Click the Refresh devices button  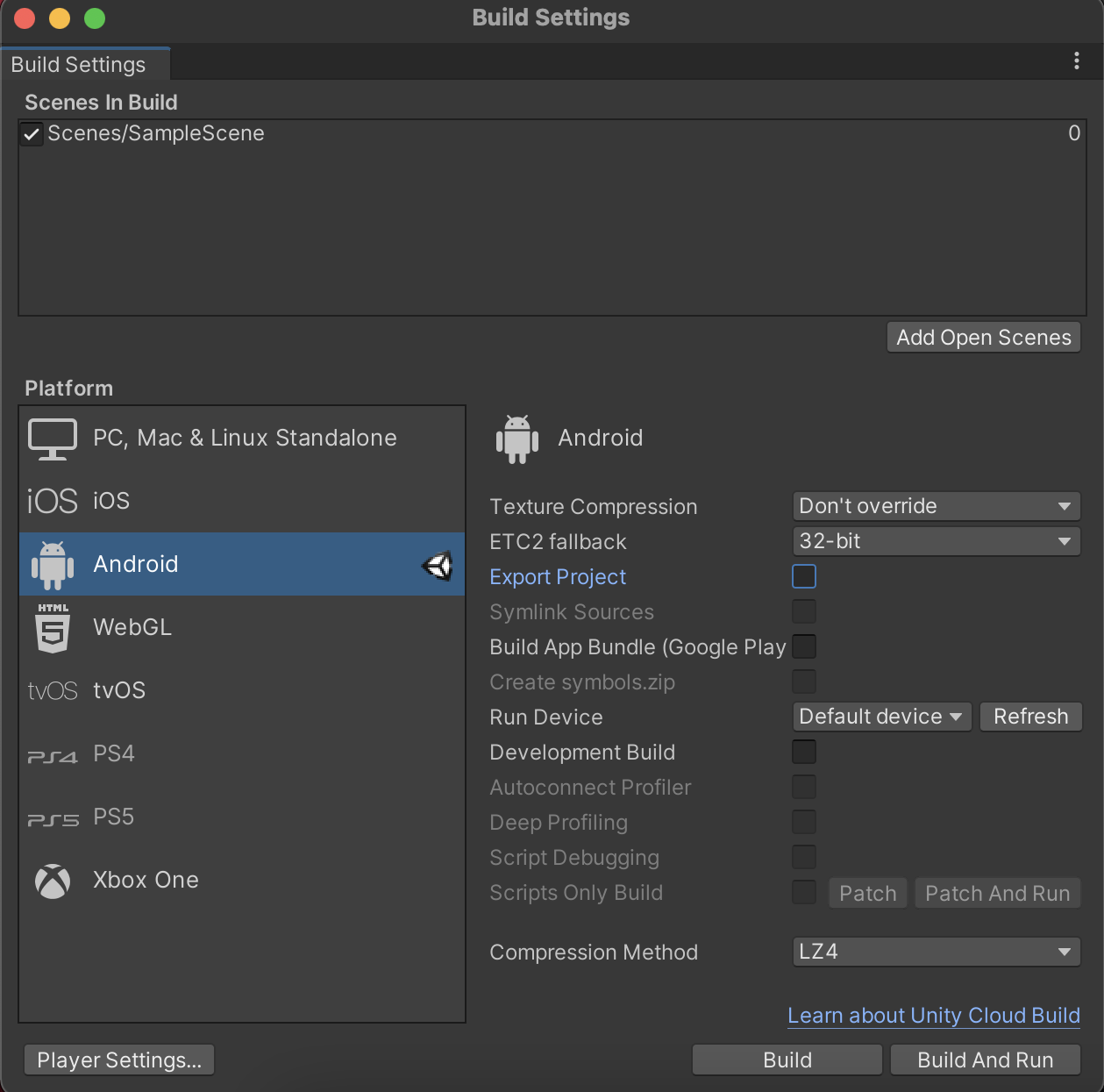(x=1030, y=717)
